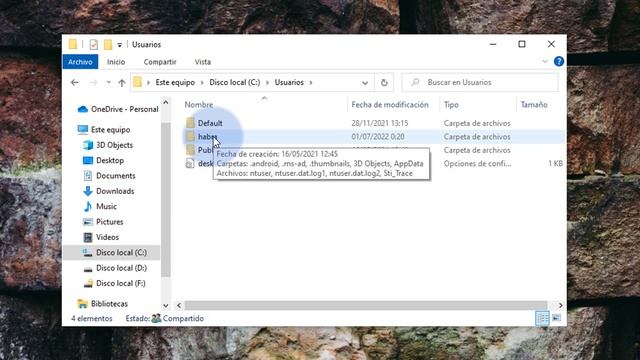Screen dimensions: 640x360
Task: Select Bibliotecas in the navigation pane
Action: pos(109,304)
